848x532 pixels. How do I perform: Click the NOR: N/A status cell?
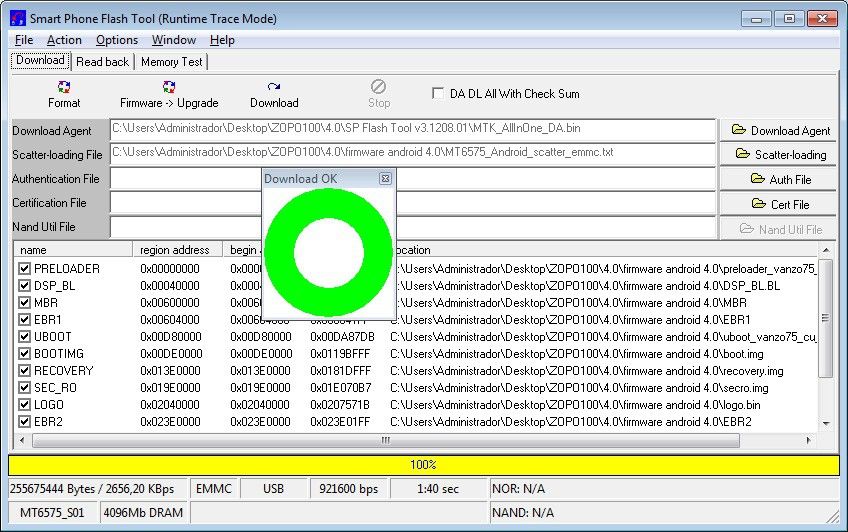coord(664,489)
